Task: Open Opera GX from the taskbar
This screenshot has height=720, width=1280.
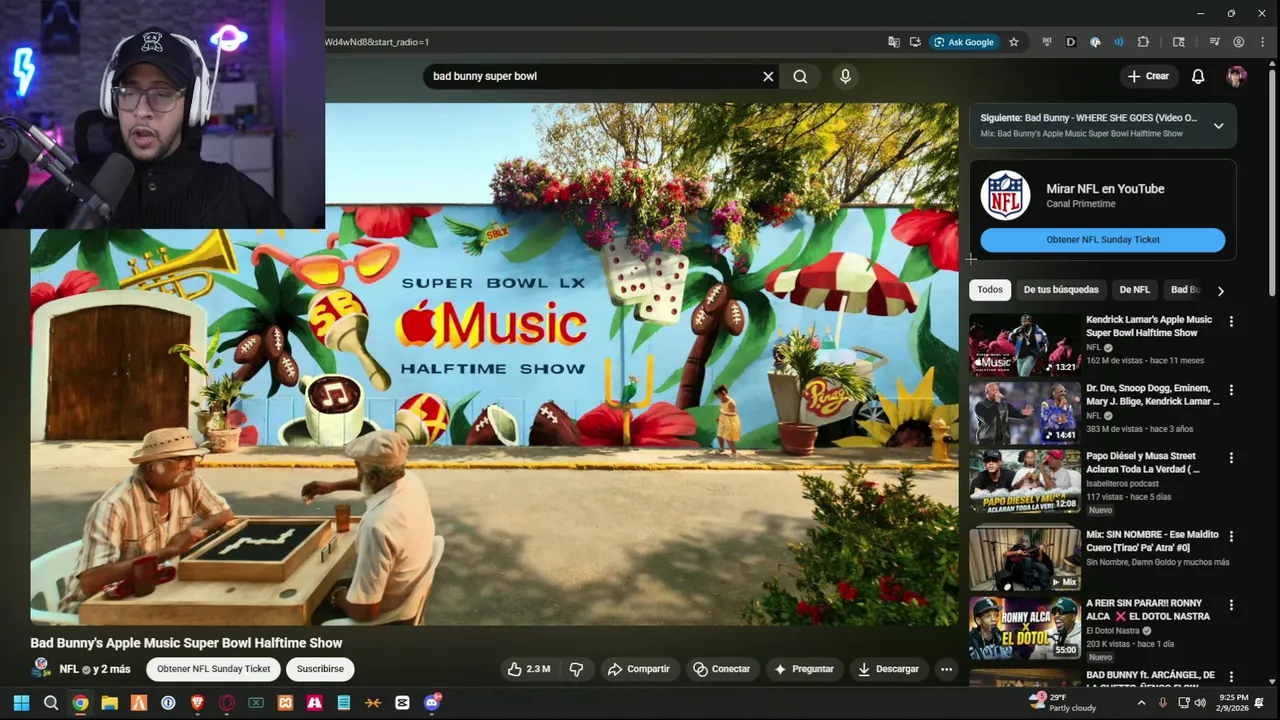Action: (x=226, y=703)
